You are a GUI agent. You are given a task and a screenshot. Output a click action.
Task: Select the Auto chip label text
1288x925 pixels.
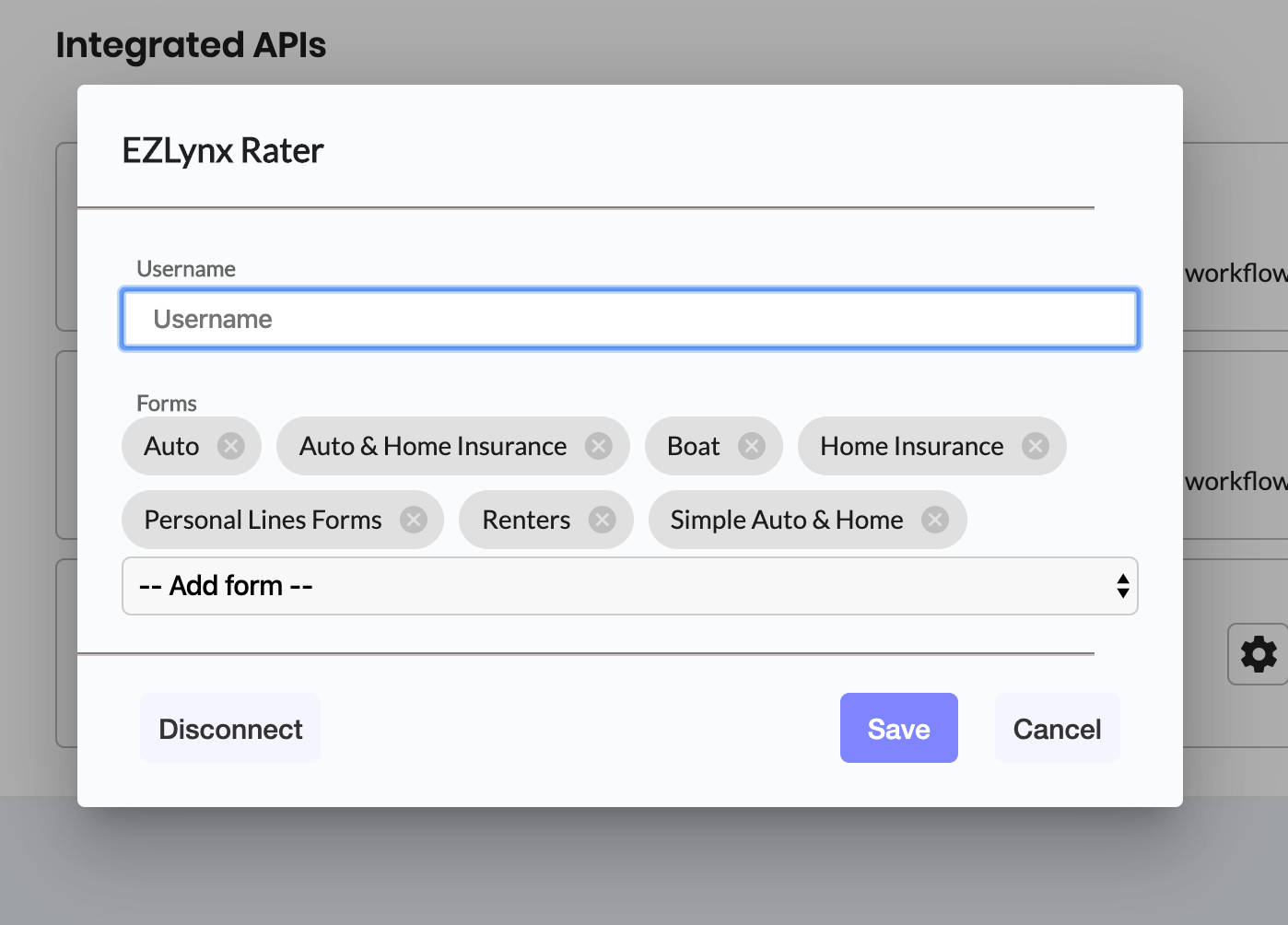coord(171,446)
